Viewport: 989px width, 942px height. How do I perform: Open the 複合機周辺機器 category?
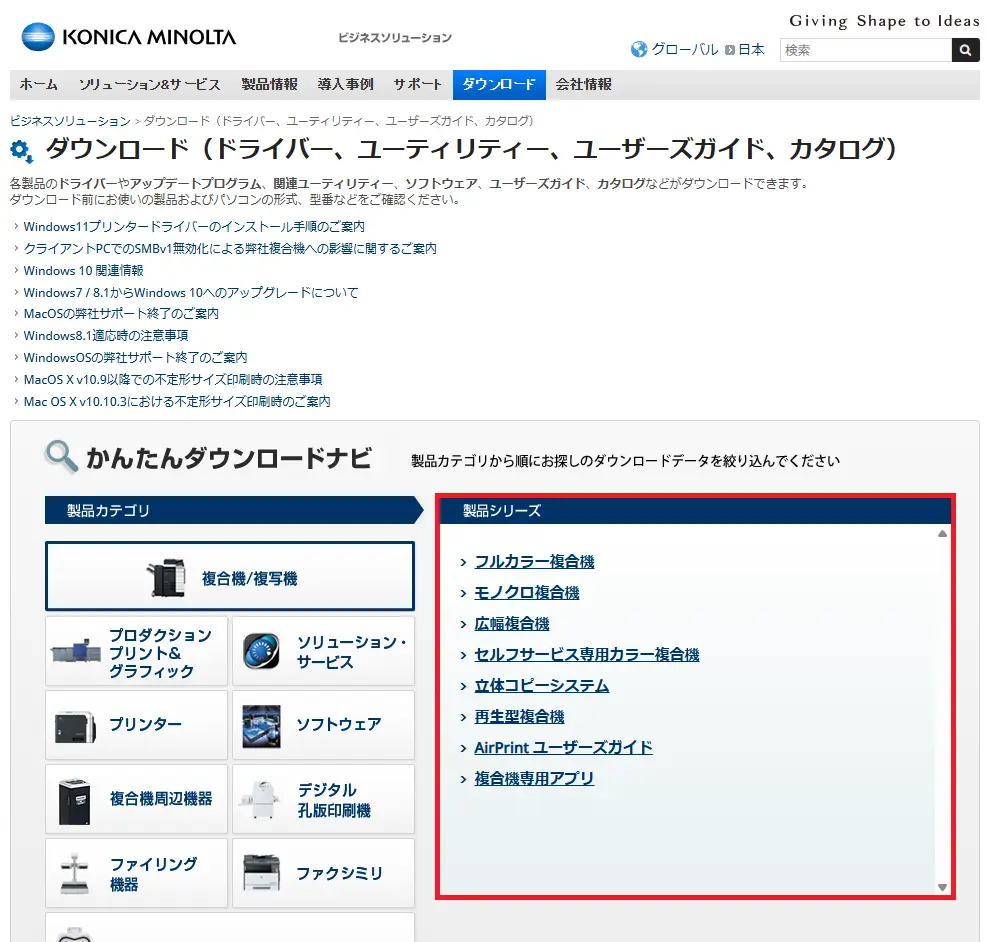(137, 798)
